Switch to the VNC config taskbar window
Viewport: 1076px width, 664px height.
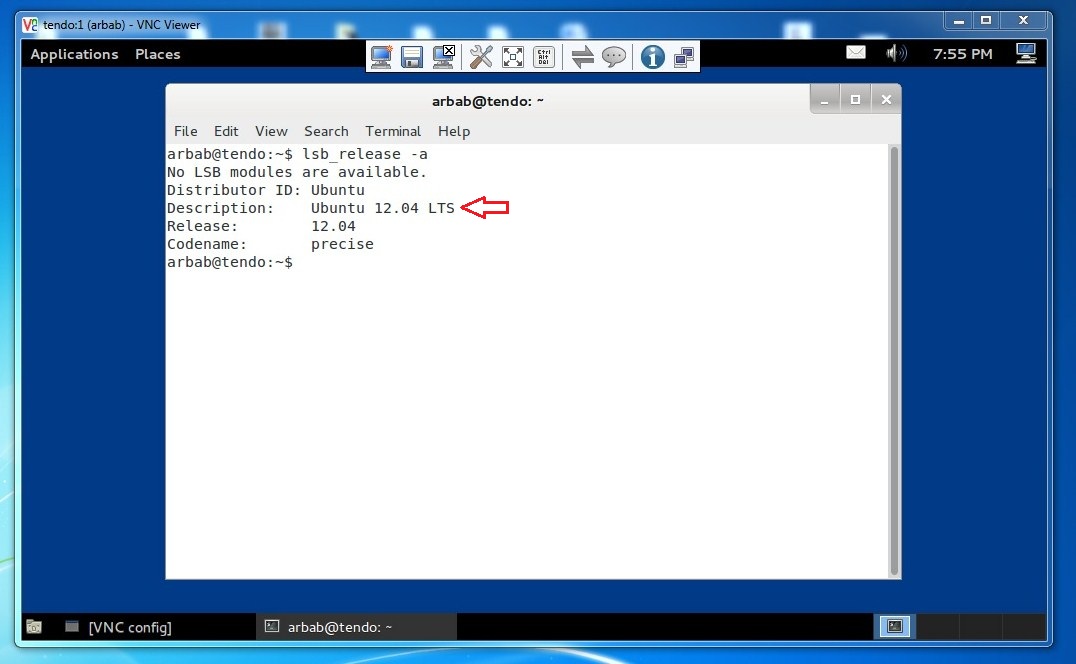130,627
